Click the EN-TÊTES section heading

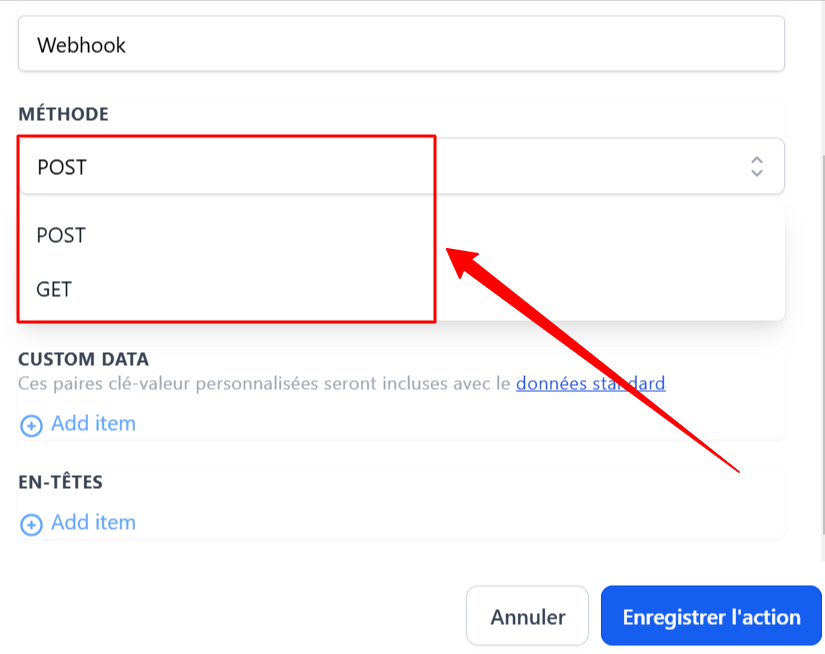(x=61, y=481)
